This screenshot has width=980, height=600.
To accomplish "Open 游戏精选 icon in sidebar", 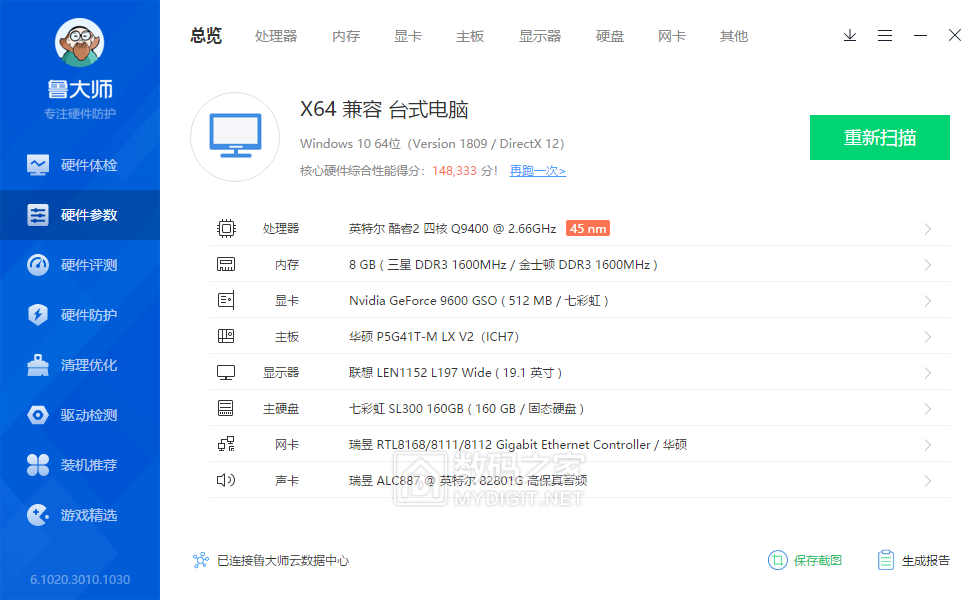I will [38, 515].
